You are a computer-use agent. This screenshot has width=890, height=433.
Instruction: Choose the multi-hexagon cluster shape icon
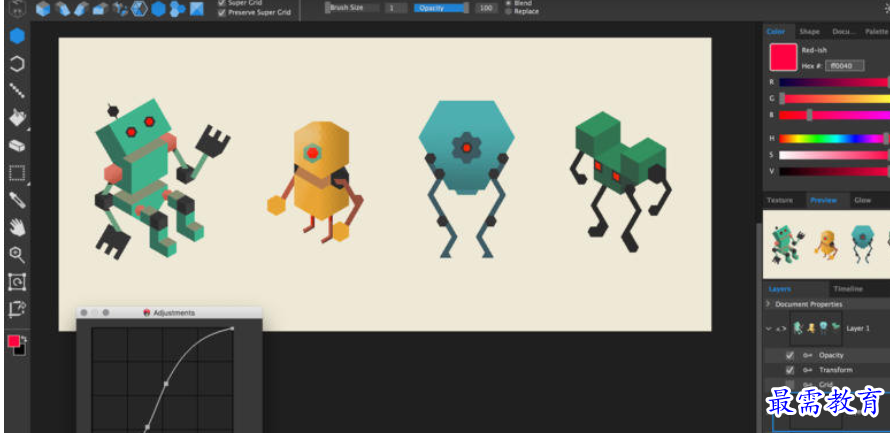(x=178, y=9)
